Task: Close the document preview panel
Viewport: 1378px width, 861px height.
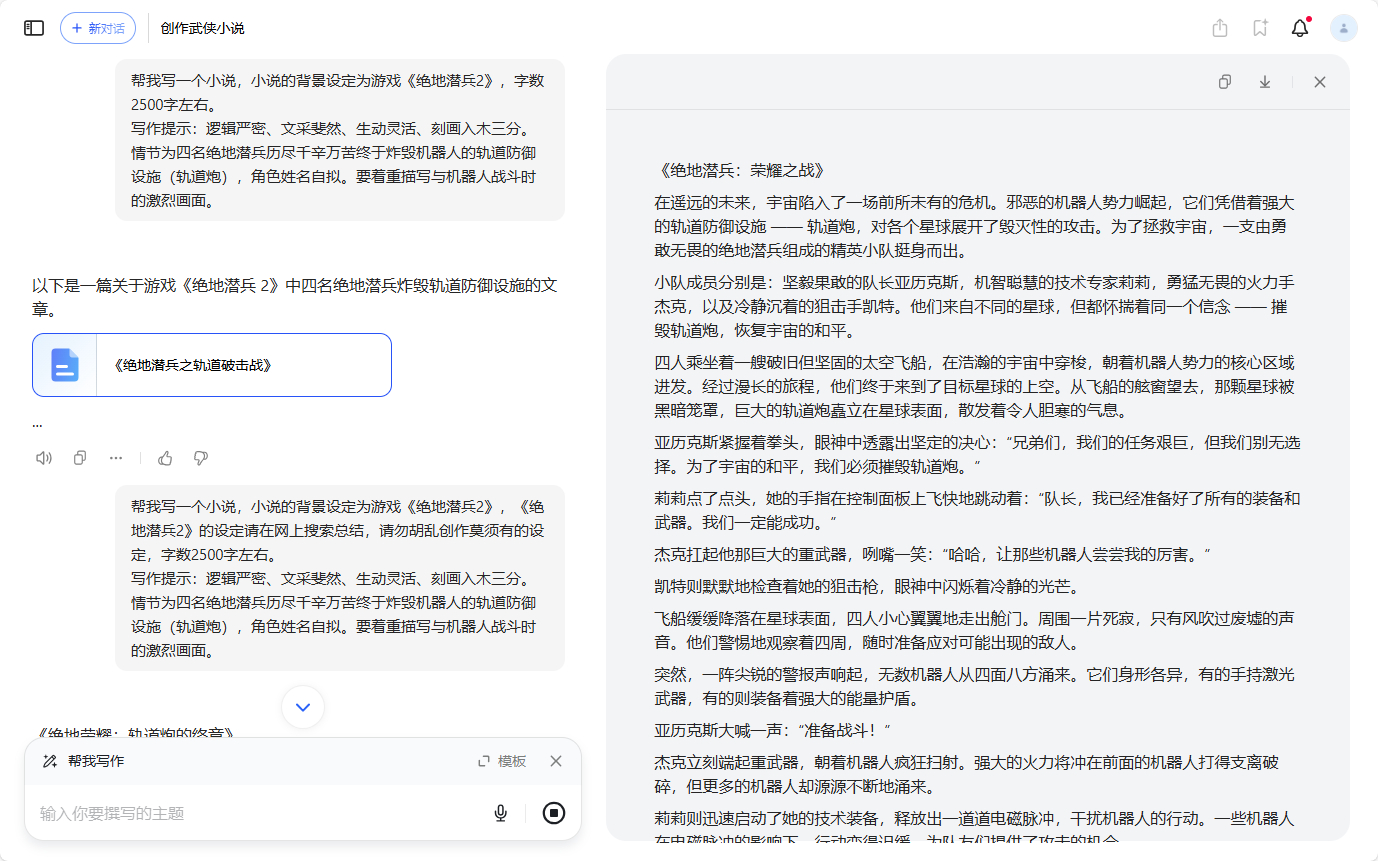Action: 1320,82
